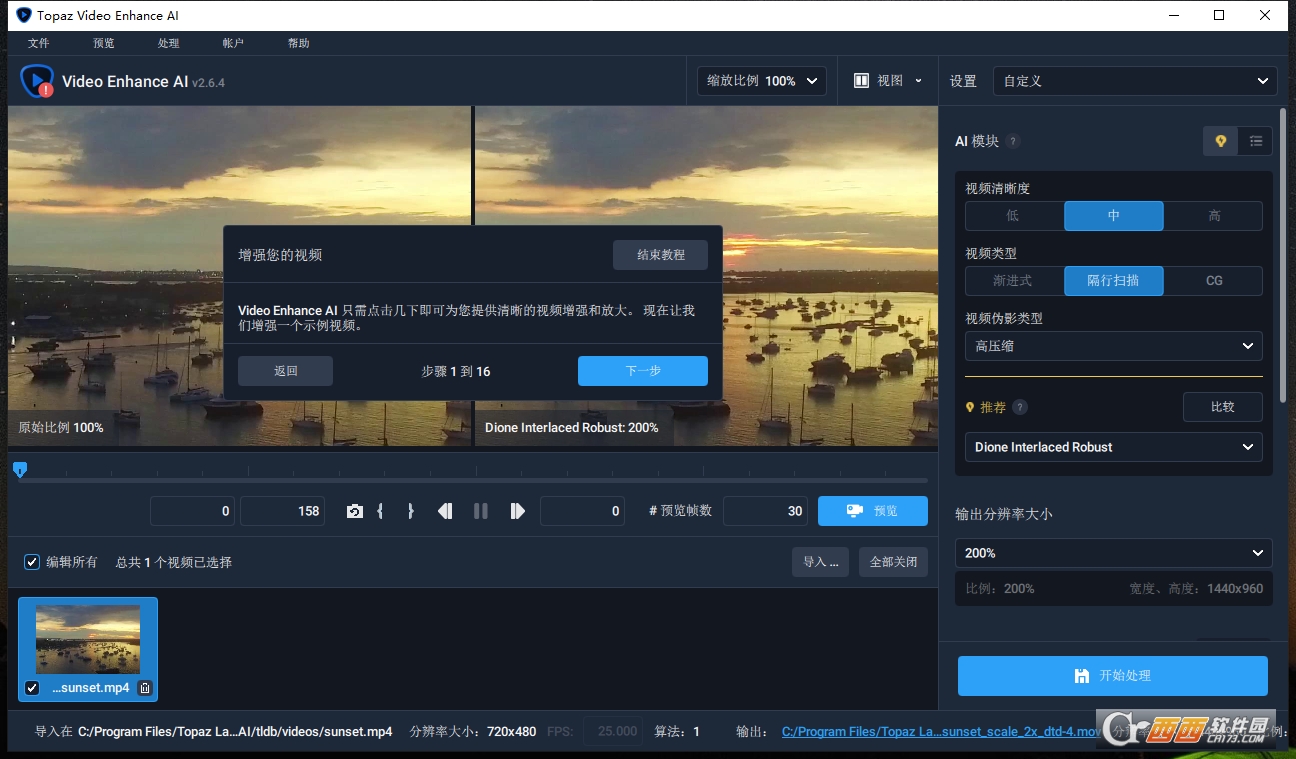Screen dimensions: 1296x759
Task: Click the start frame field showing 0
Action: point(192,511)
